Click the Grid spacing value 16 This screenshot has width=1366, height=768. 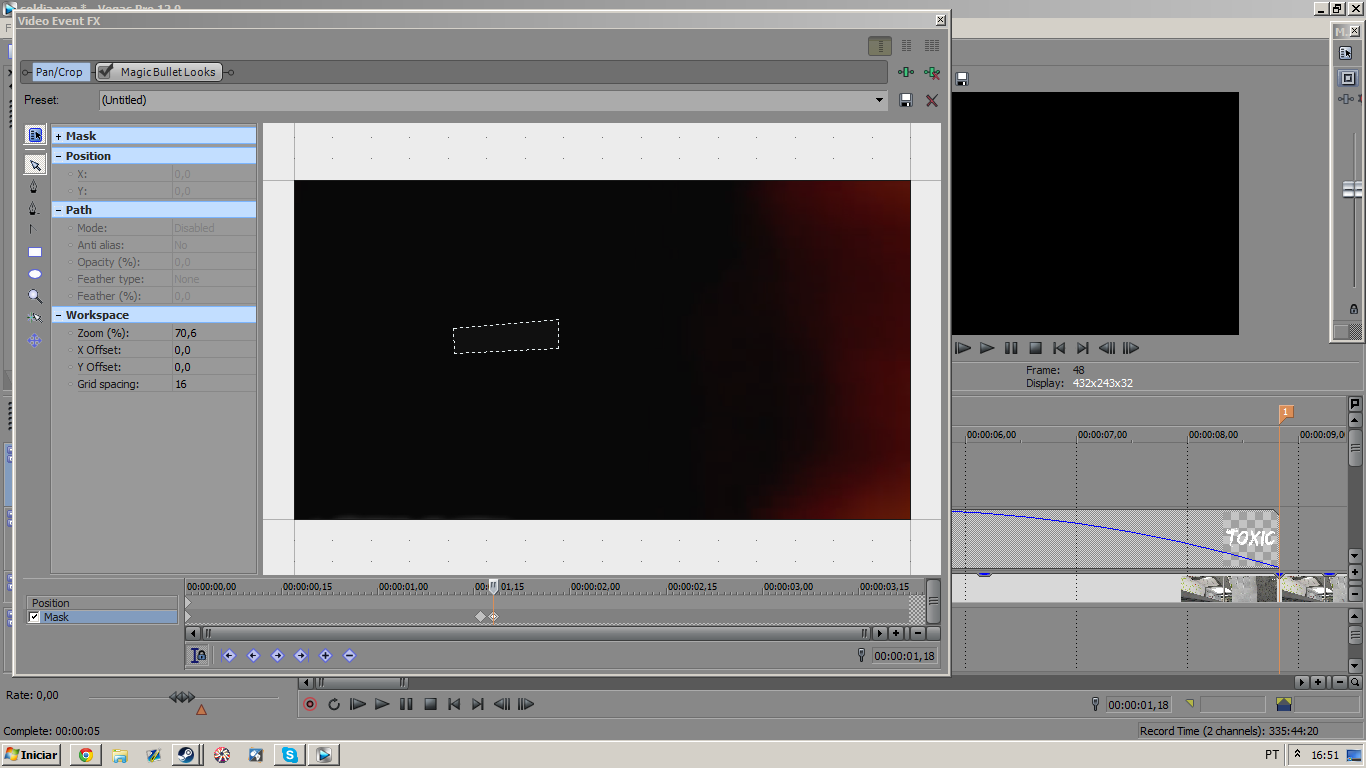point(213,384)
